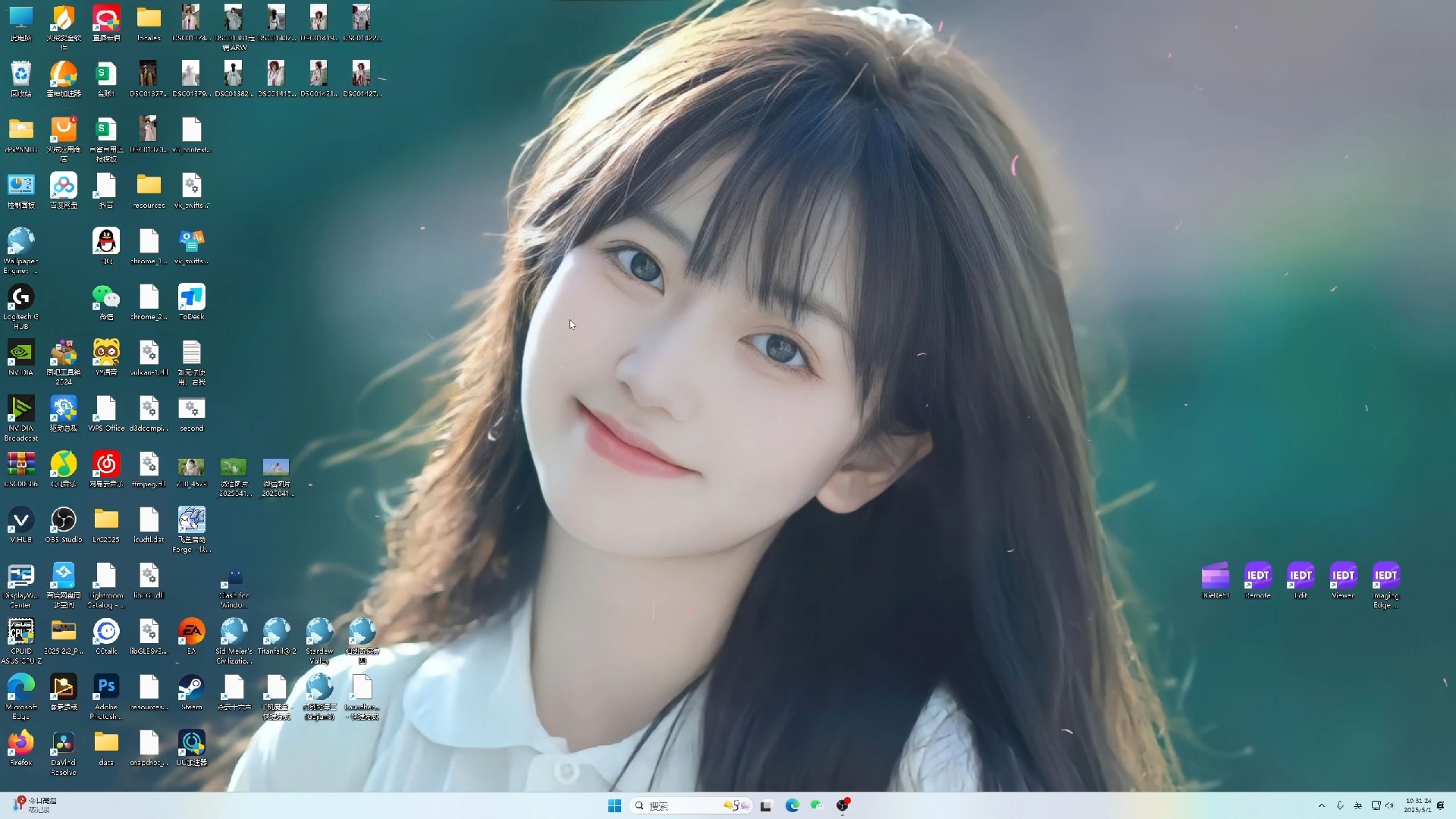This screenshot has height=819, width=1456.
Task: Open the Windows Start menu
Action: click(614, 805)
